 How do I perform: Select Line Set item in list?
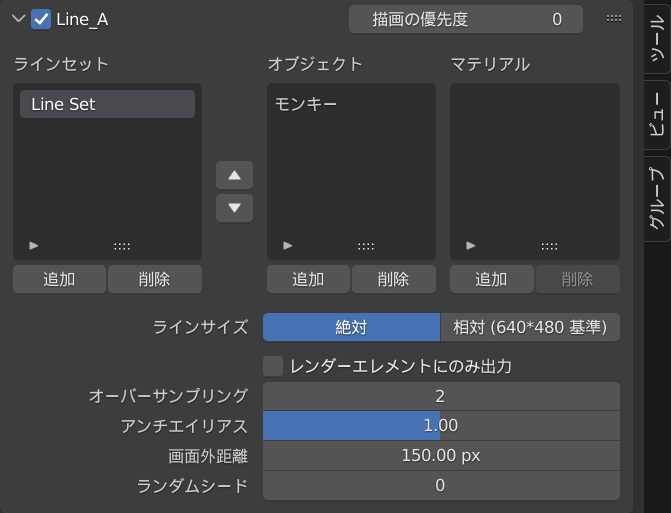pyautogui.click(x=107, y=104)
